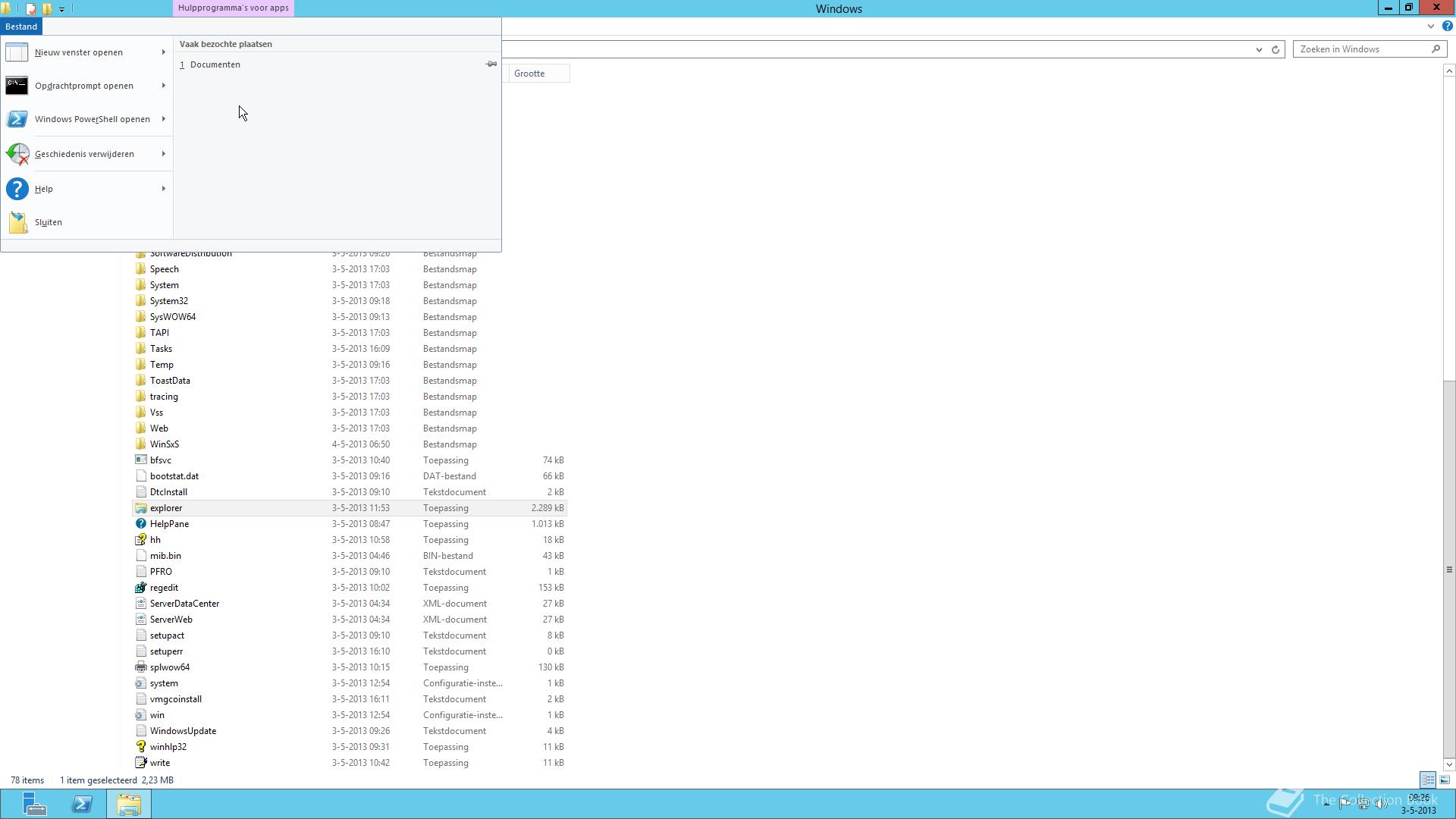This screenshot has height=819, width=1456.
Task: Click the new folder quick access icon
Action: point(47,9)
